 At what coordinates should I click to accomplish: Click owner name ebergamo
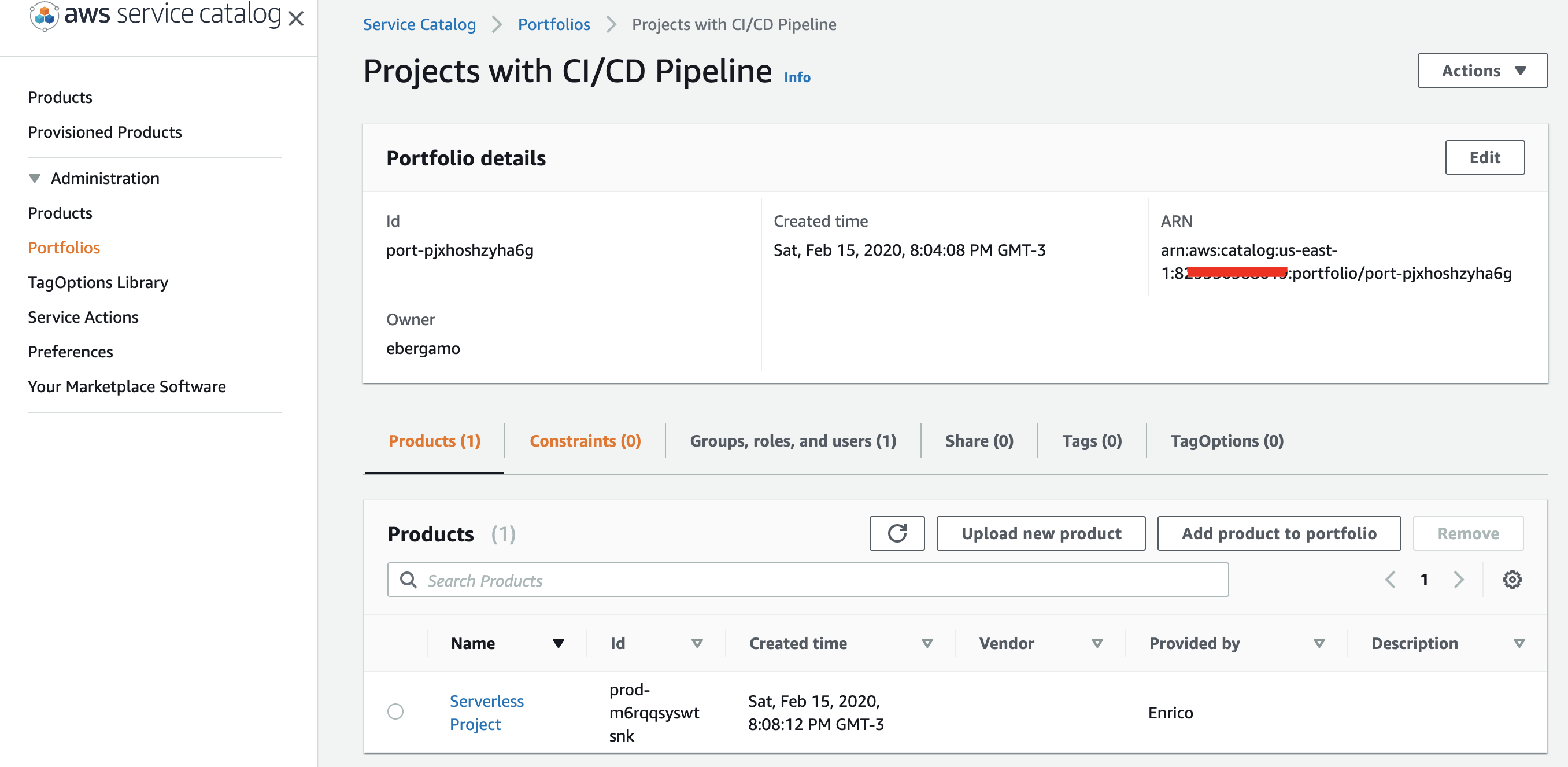click(x=423, y=348)
